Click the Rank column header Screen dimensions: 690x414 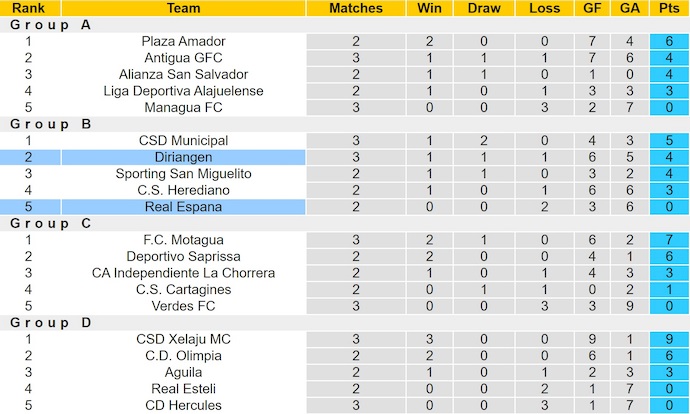[x=28, y=8]
